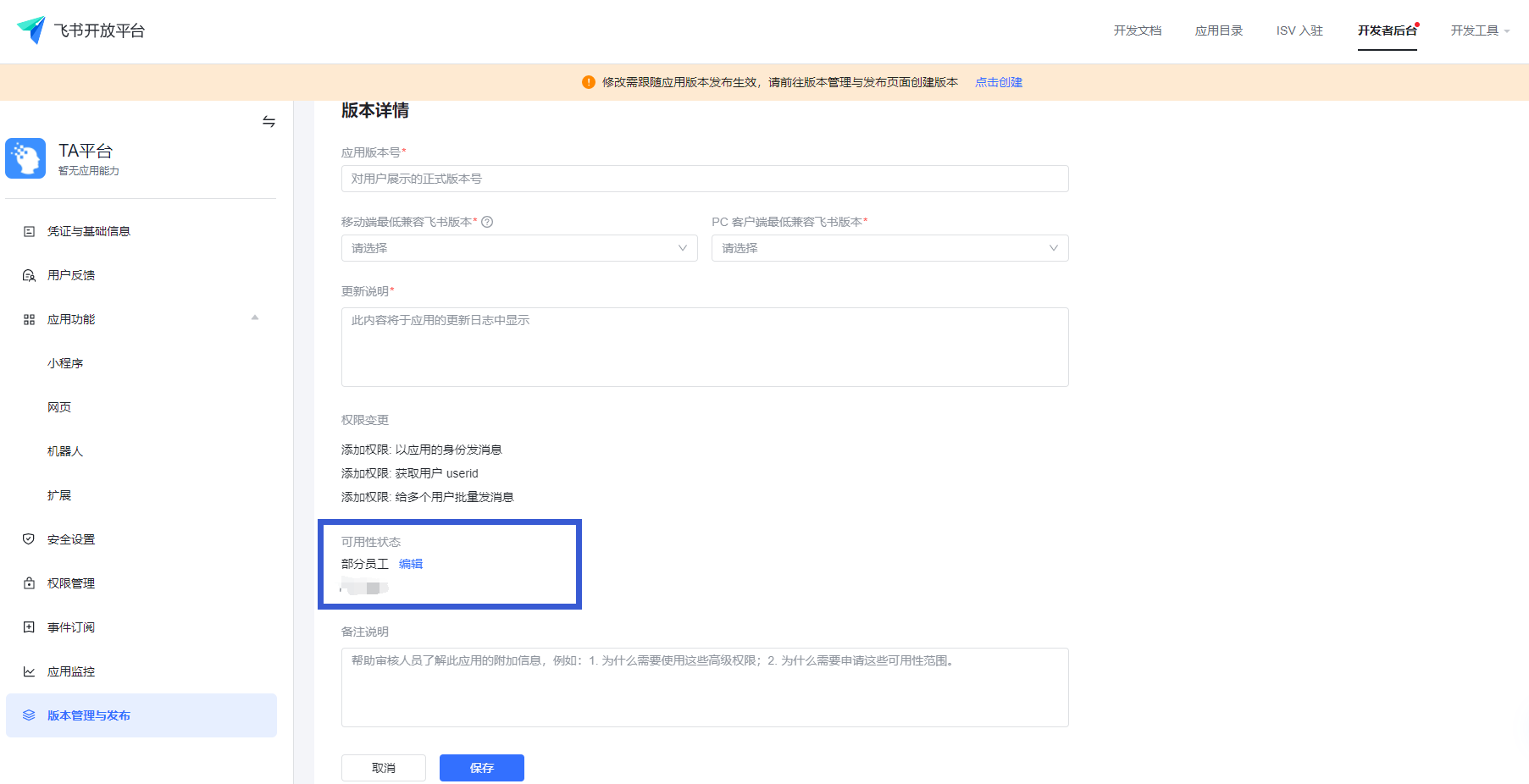
Task: Click the 应用监控 chart icon
Action: coord(29,671)
